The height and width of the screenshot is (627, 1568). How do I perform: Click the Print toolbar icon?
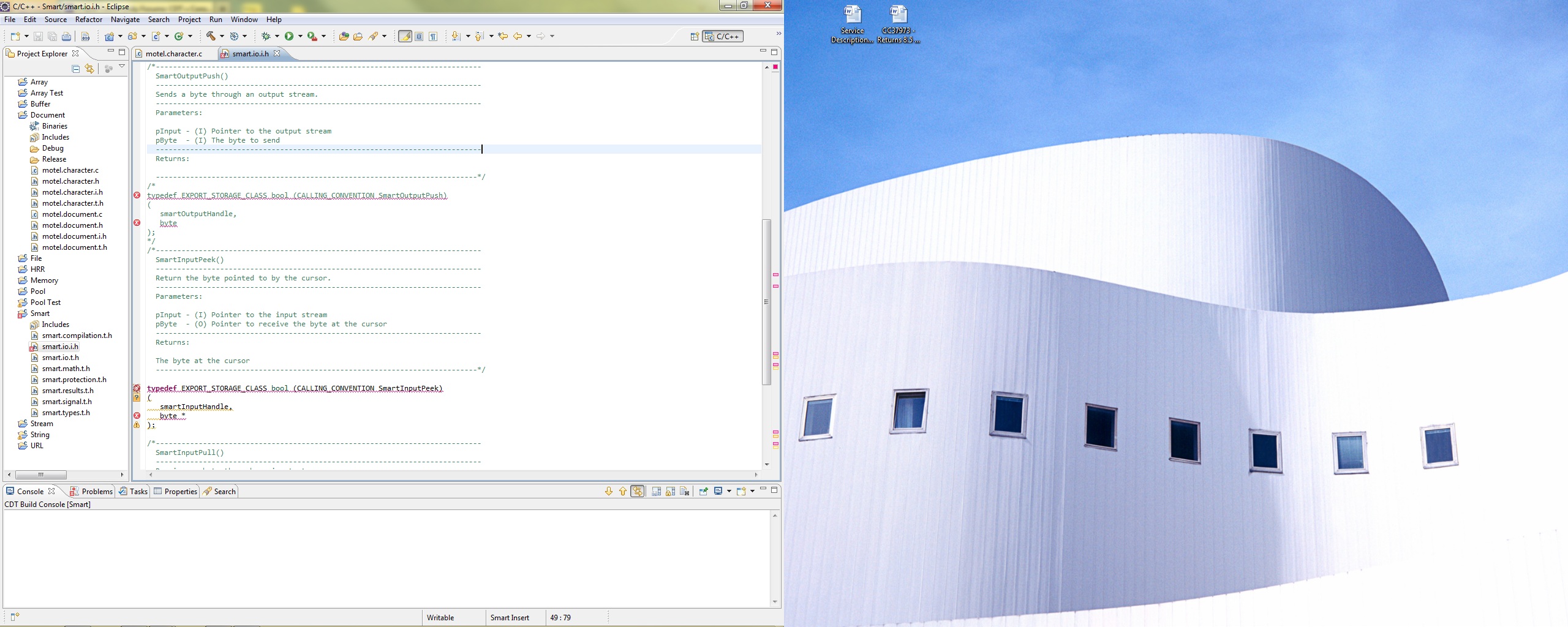click(x=66, y=36)
